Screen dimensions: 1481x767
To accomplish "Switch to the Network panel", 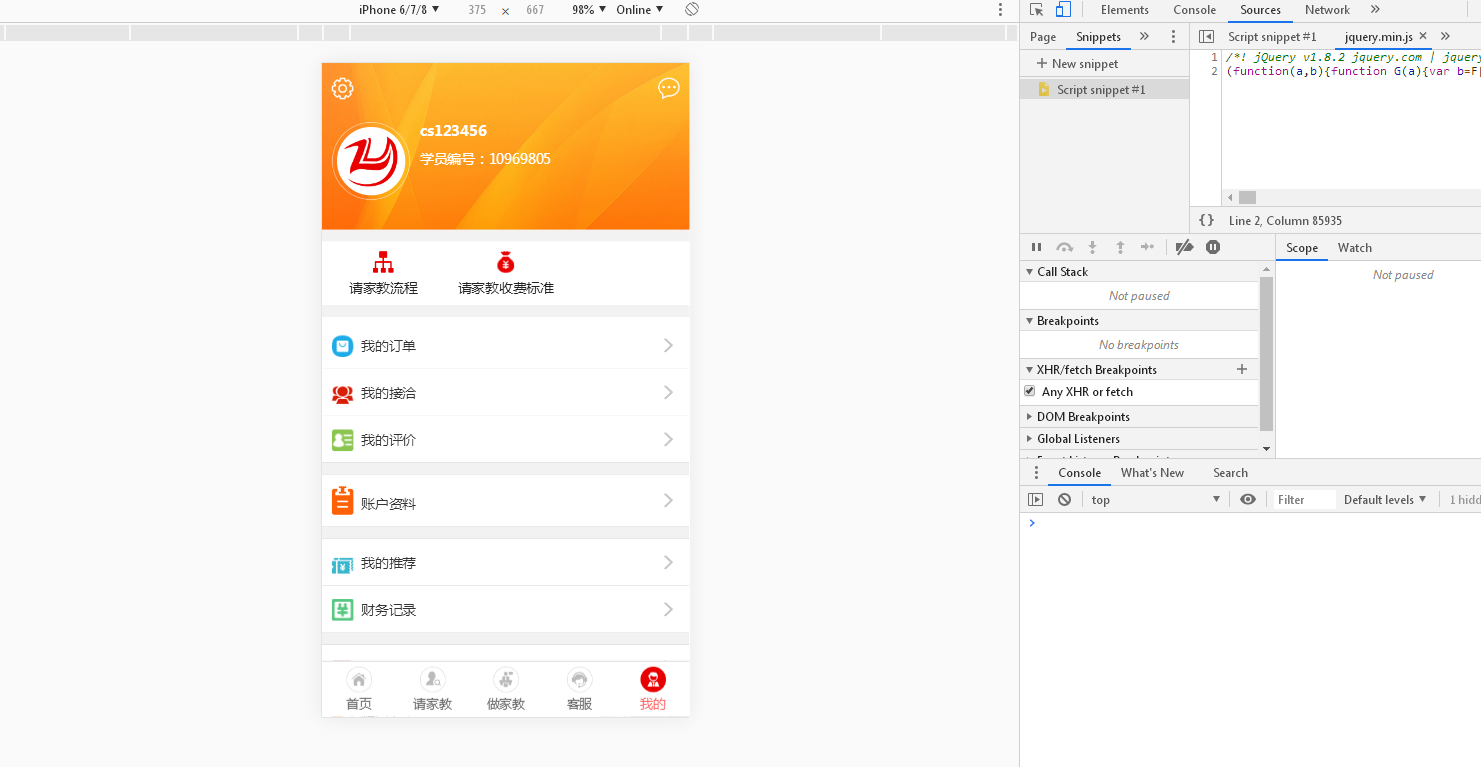I will tap(1327, 10).
